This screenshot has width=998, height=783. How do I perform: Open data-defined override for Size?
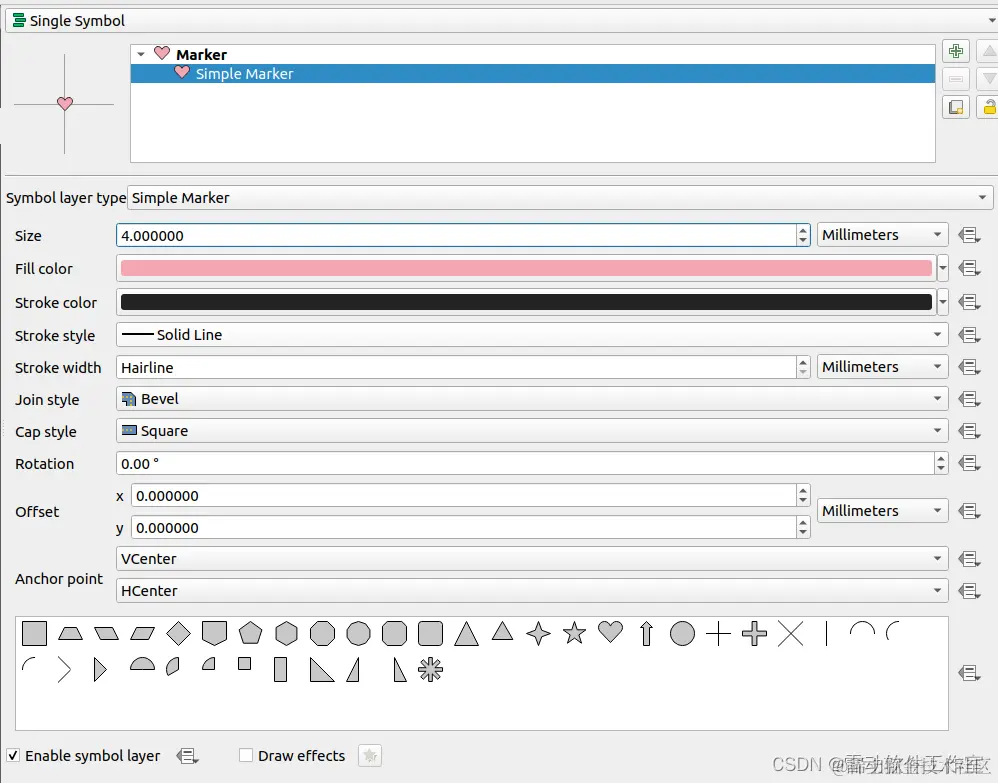[969, 236]
